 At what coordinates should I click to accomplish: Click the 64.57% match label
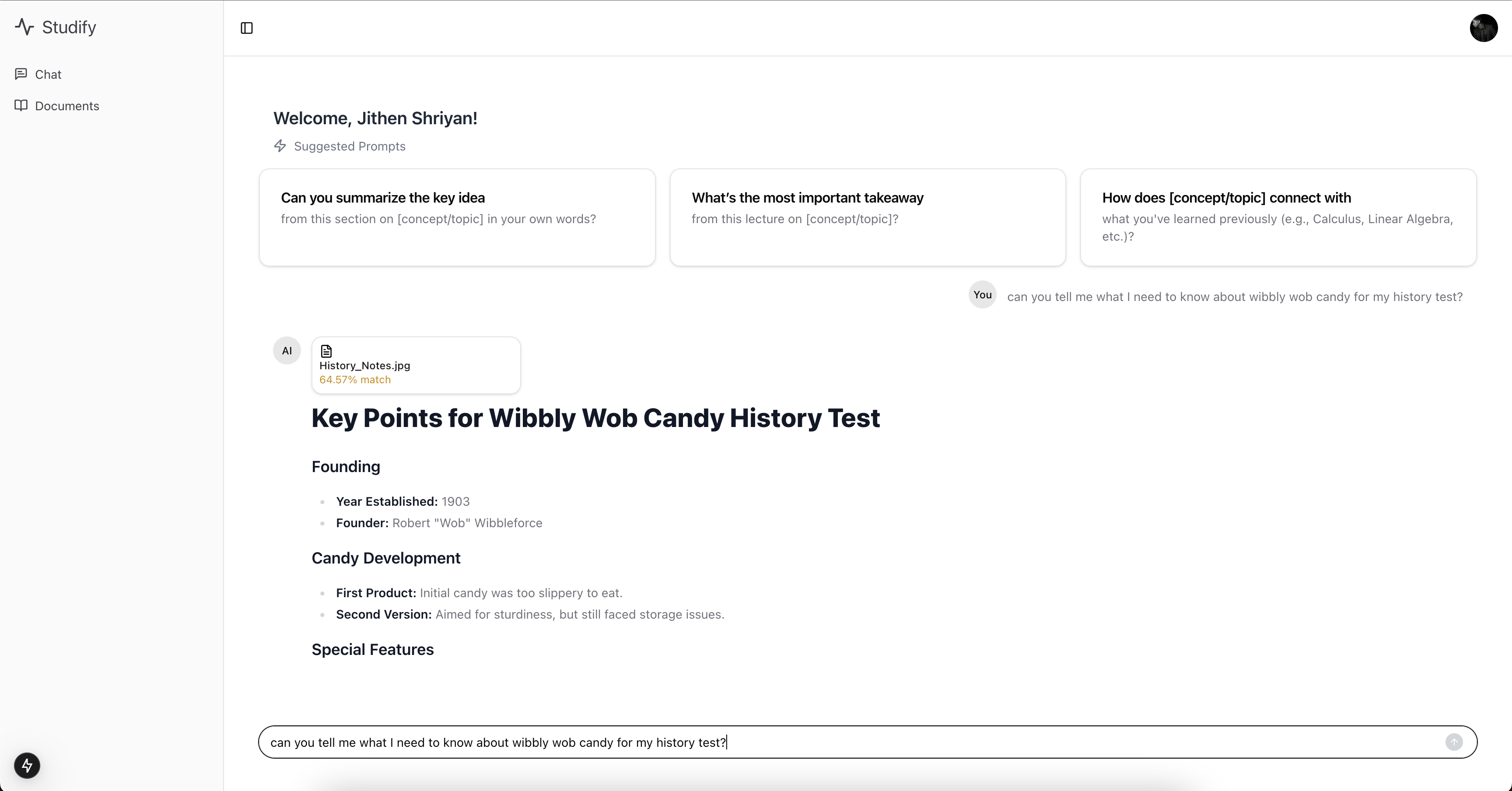tap(355, 380)
